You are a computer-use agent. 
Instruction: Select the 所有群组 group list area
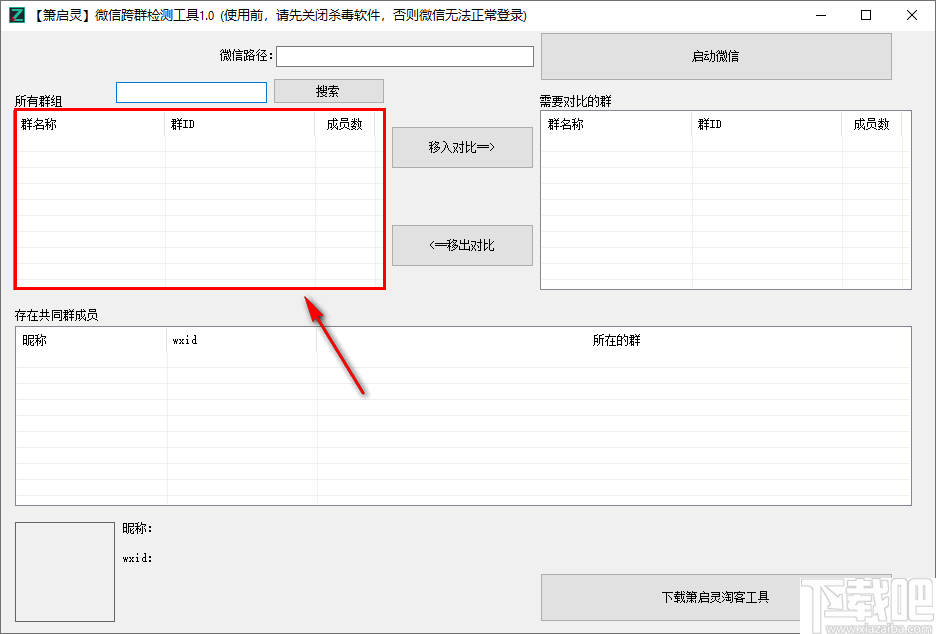coord(197,210)
